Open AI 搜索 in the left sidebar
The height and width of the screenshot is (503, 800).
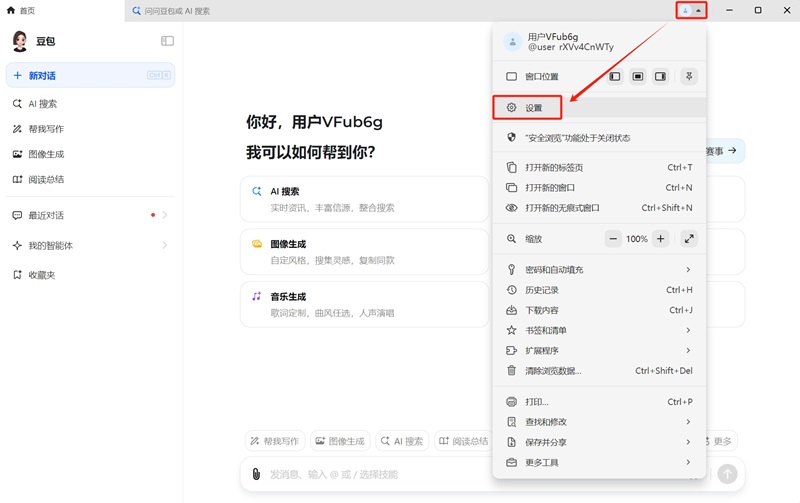(x=90, y=104)
